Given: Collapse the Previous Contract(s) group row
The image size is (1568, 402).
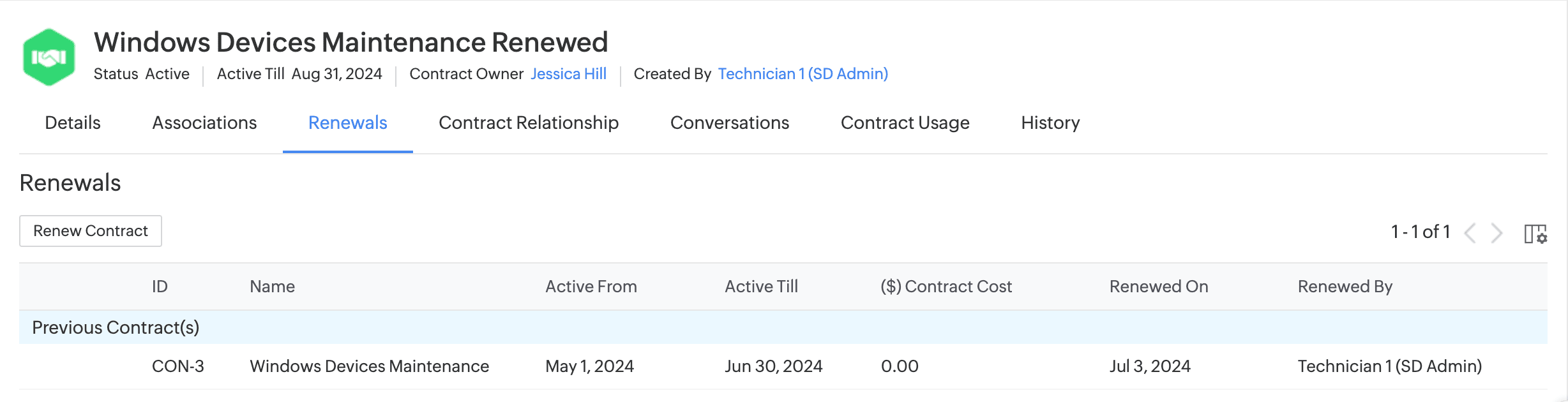Looking at the screenshot, I should point(116,327).
